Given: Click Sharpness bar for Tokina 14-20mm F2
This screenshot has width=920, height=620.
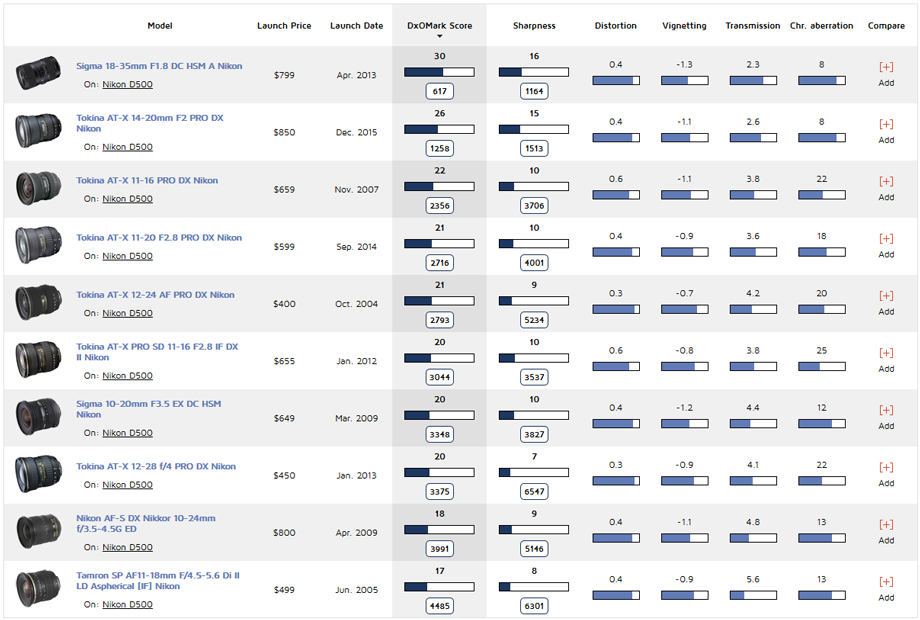Looking at the screenshot, I should pos(534,130).
